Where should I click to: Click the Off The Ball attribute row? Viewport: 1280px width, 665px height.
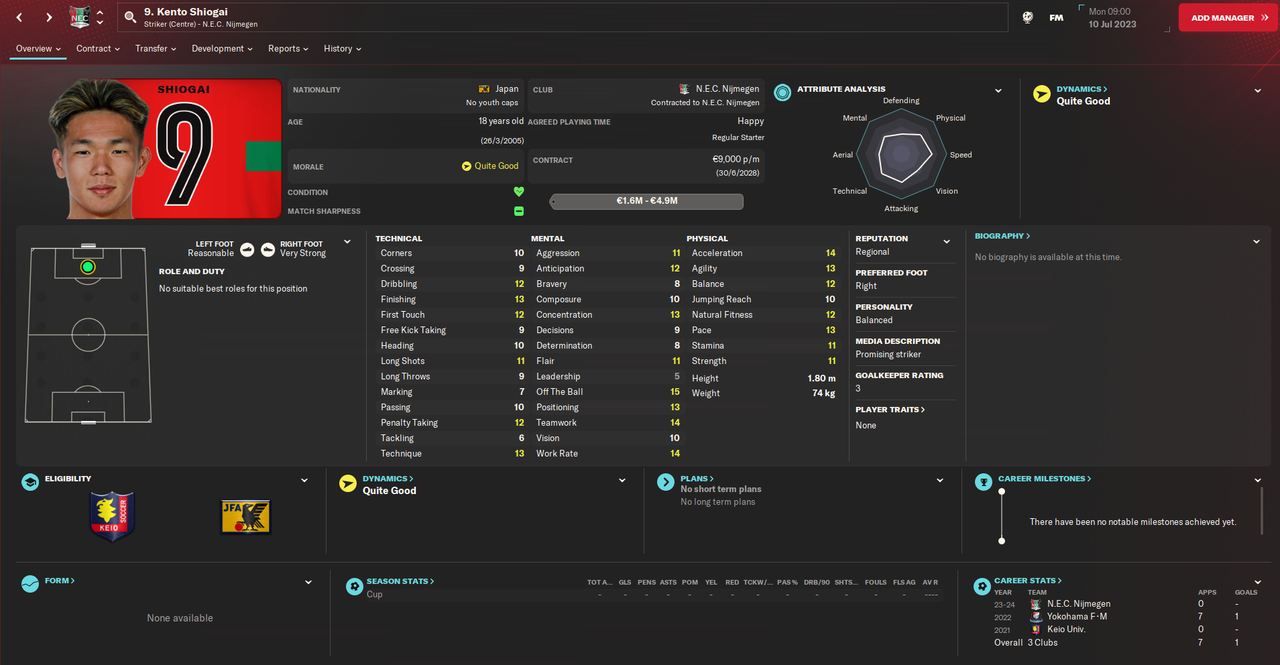point(606,392)
